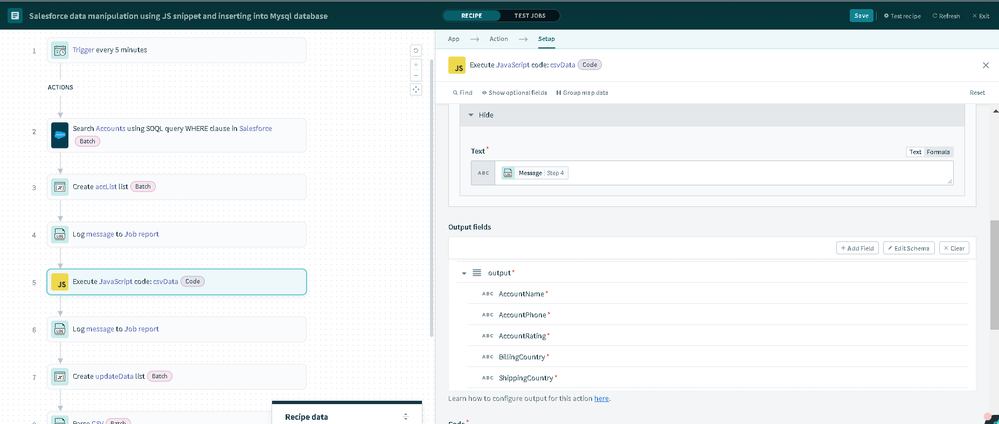999x424 pixels.
Task: Select the AccountName output field
Action: click(717, 293)
